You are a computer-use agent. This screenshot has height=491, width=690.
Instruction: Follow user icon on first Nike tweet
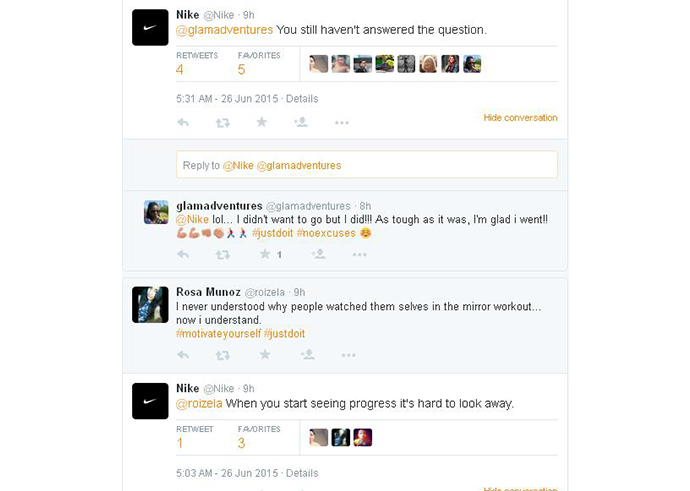click(x=300, y=122)
